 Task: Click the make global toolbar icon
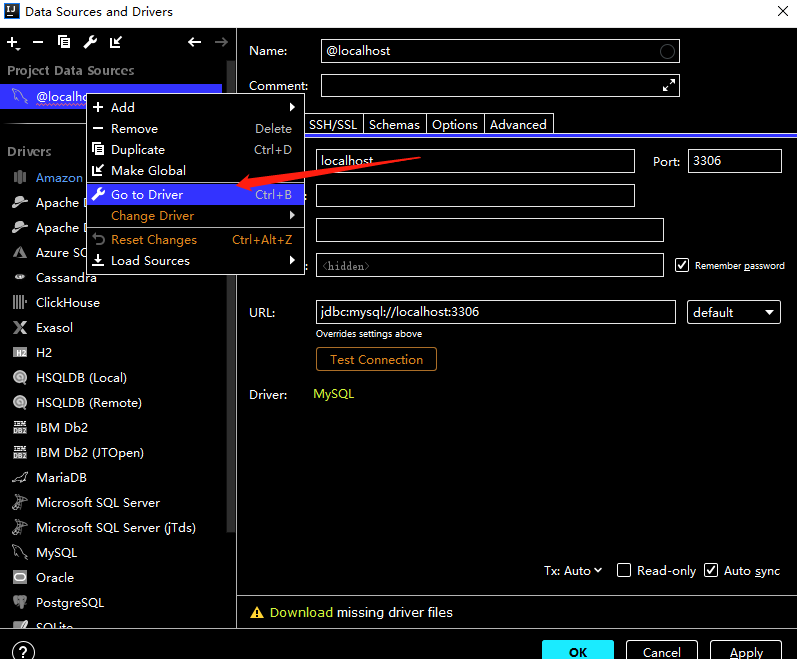[116, 42]
